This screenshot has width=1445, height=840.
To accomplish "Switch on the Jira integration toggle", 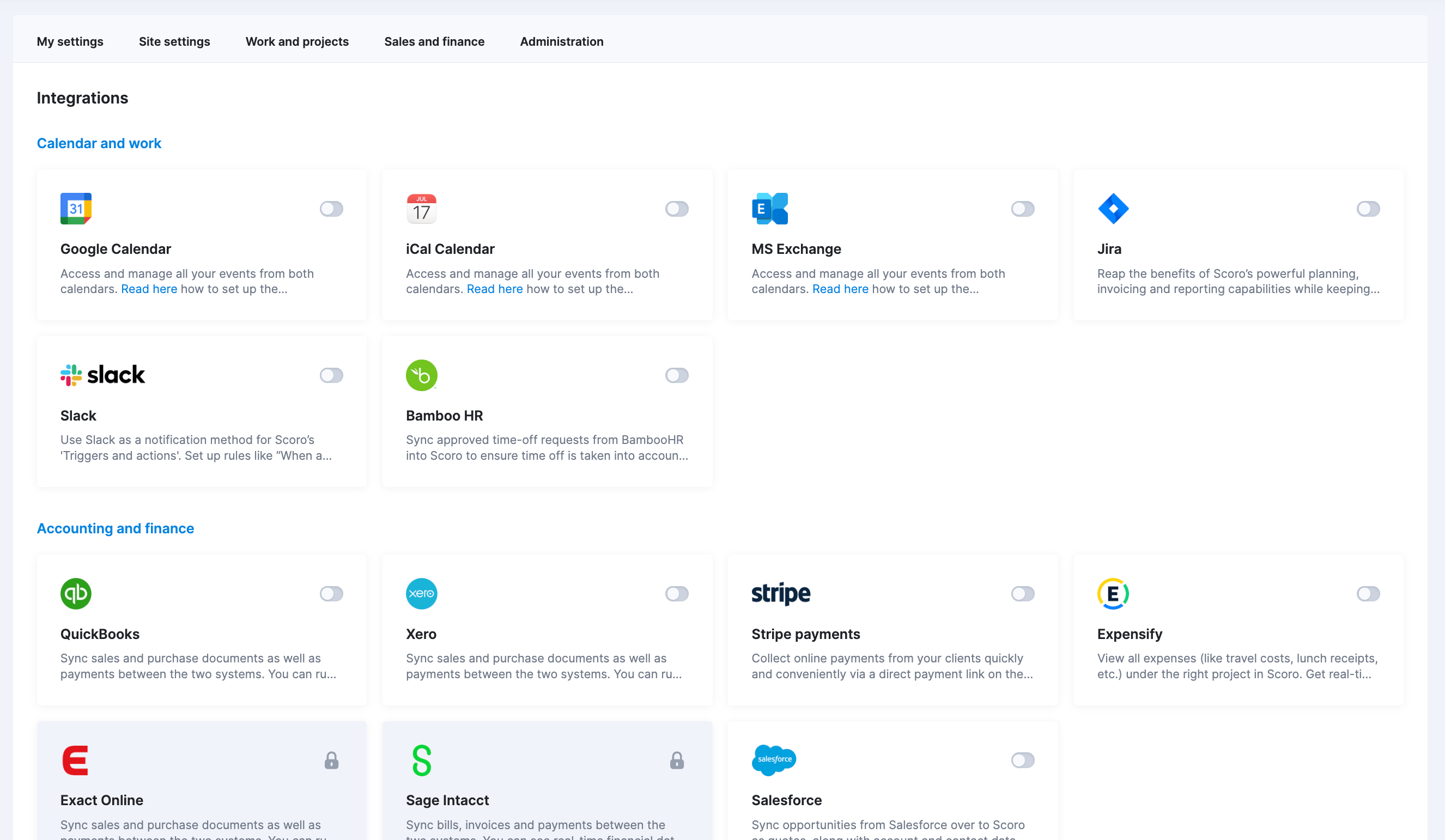I will (1368, 209).
